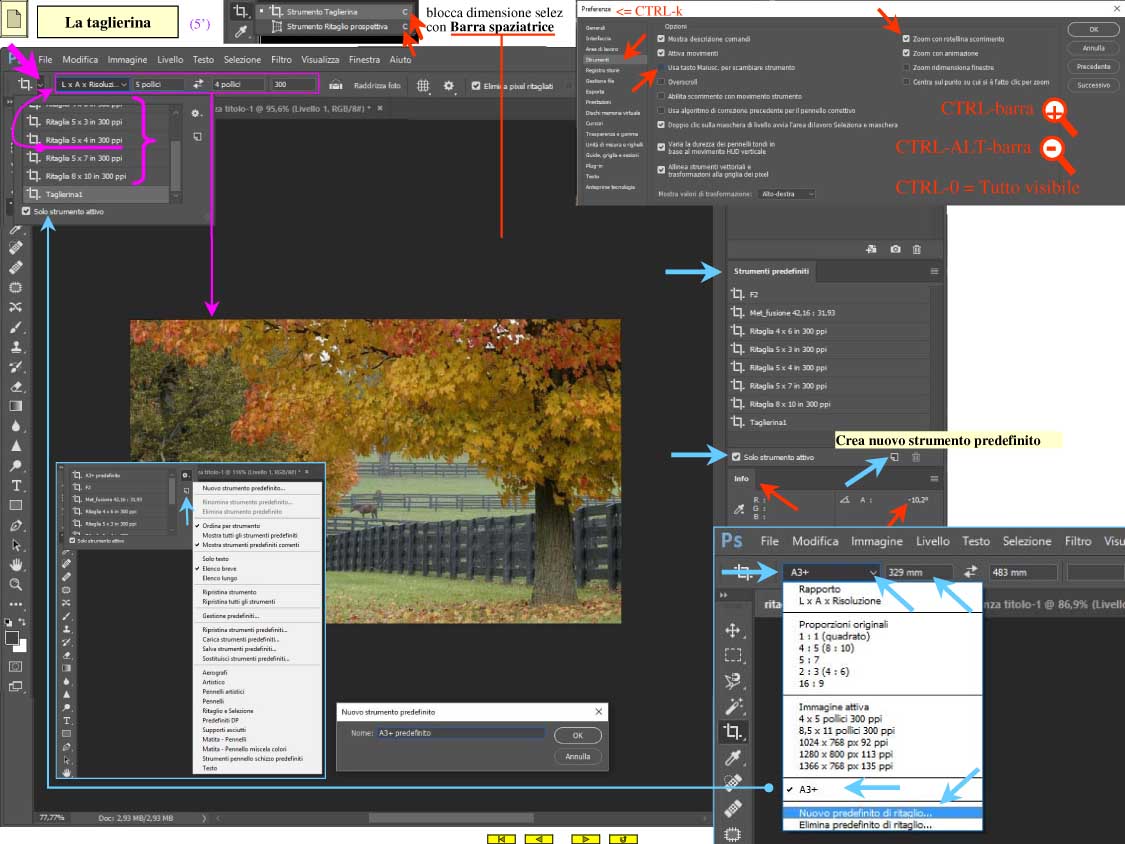The image size is (1125, 844).
Task: Select the Zoom tool in the main left toolbar
Action: [16, 584]
